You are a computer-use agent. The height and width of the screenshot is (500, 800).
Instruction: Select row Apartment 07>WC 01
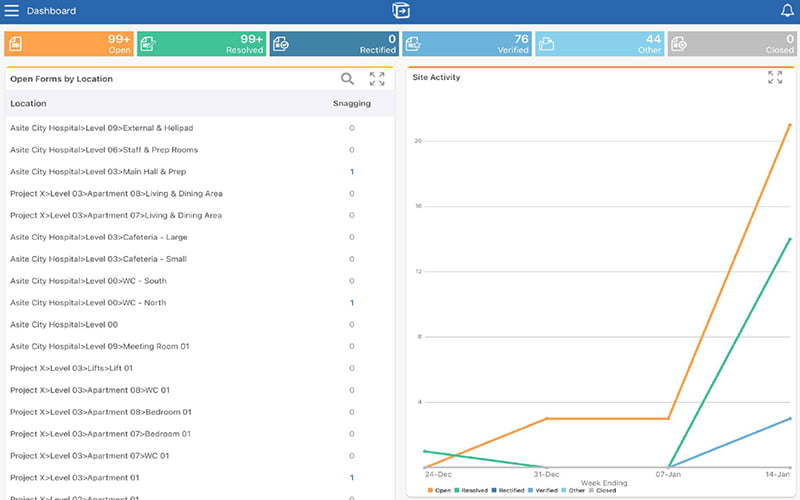(x=199, y=456)
